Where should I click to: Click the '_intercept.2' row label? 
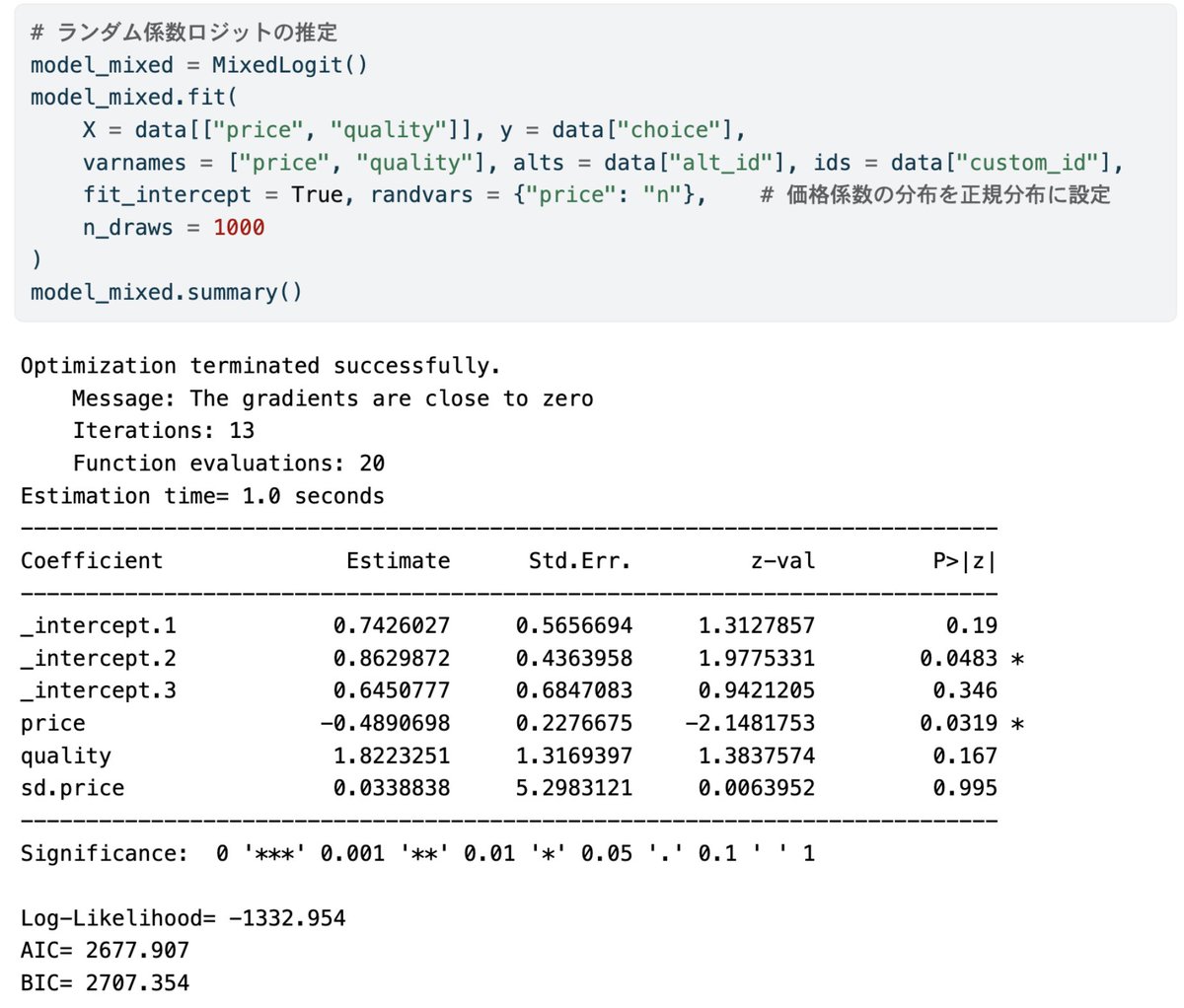99,659
